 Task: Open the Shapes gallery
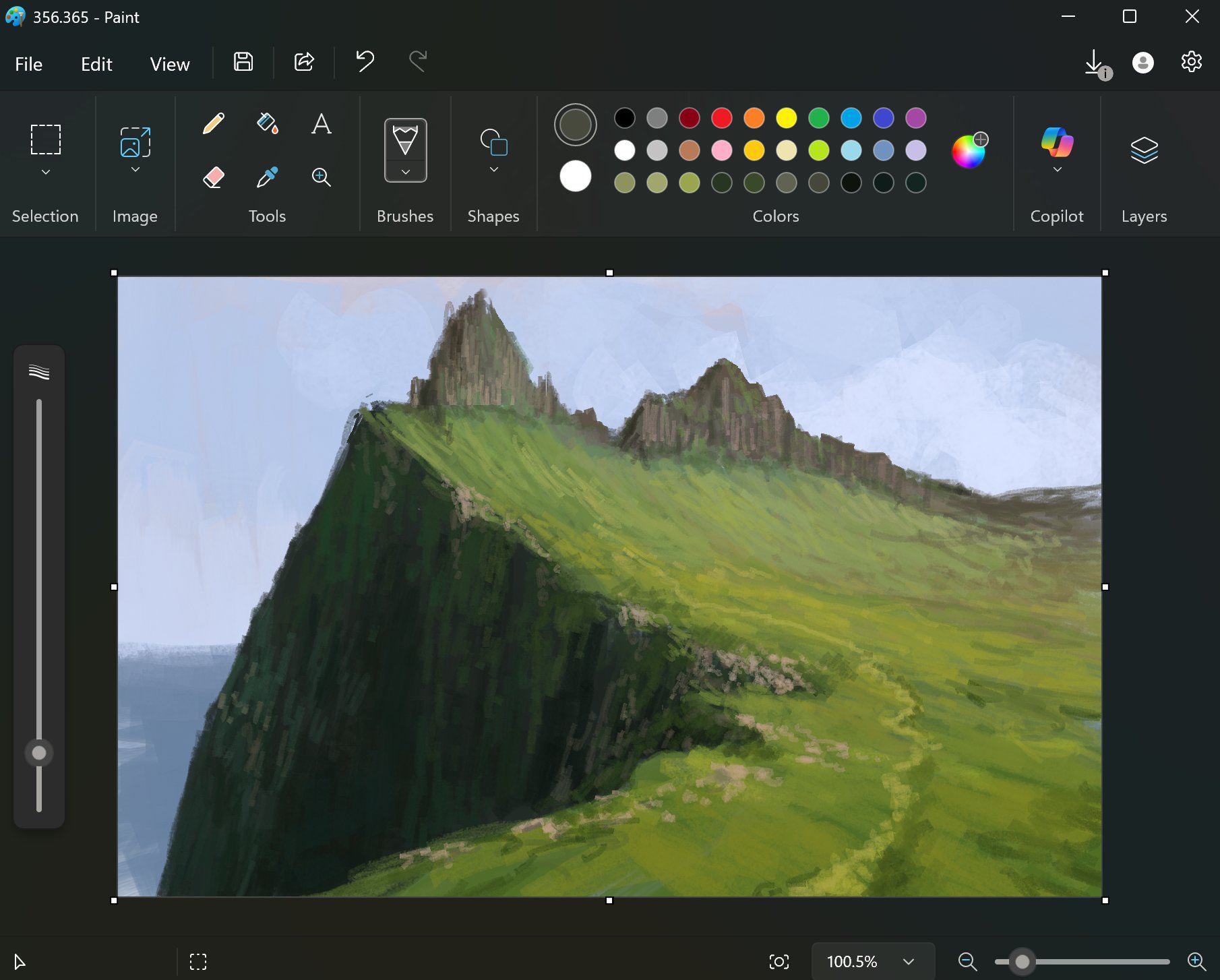tap(494, 142)
